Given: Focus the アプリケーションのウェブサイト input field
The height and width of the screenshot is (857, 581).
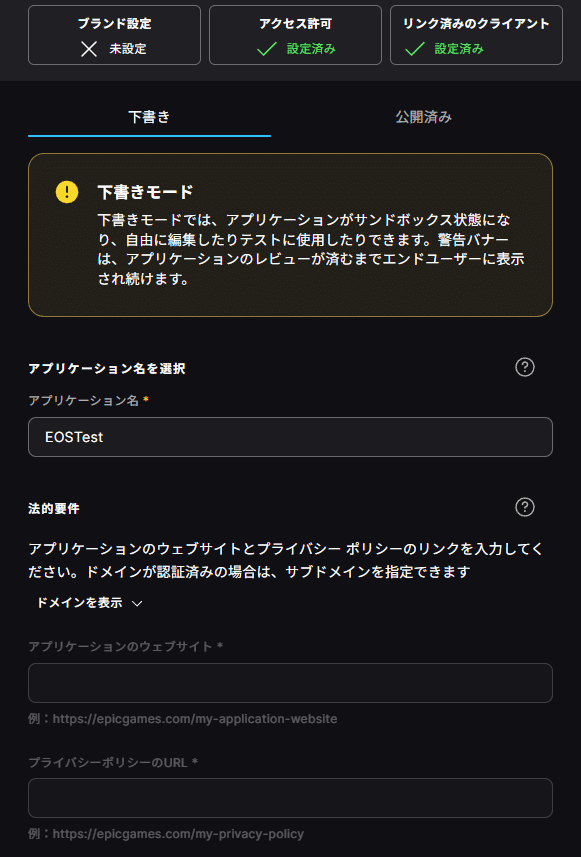Looking at the screenshot, I should pyautogui.click(x=290, y=683).
